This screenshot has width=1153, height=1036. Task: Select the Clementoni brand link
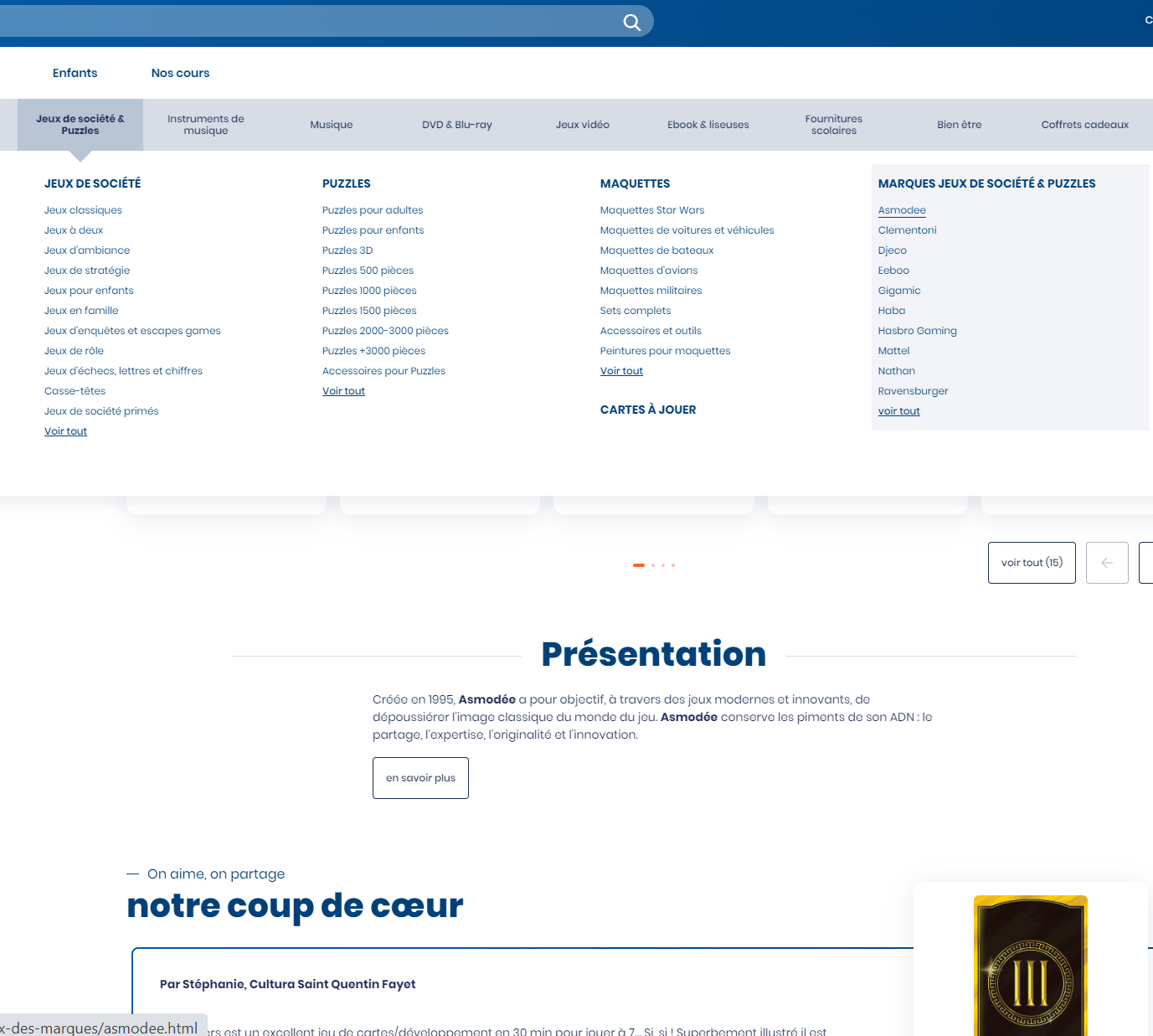point(907,230)
